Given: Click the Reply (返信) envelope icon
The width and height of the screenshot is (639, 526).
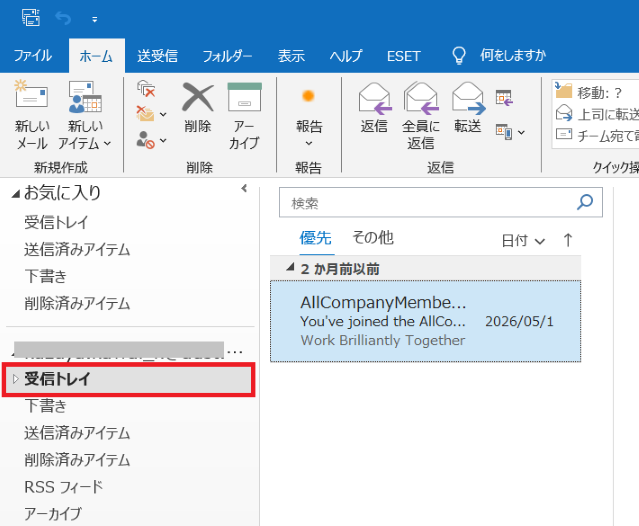Looking at the screenshot, I should 375,98.
